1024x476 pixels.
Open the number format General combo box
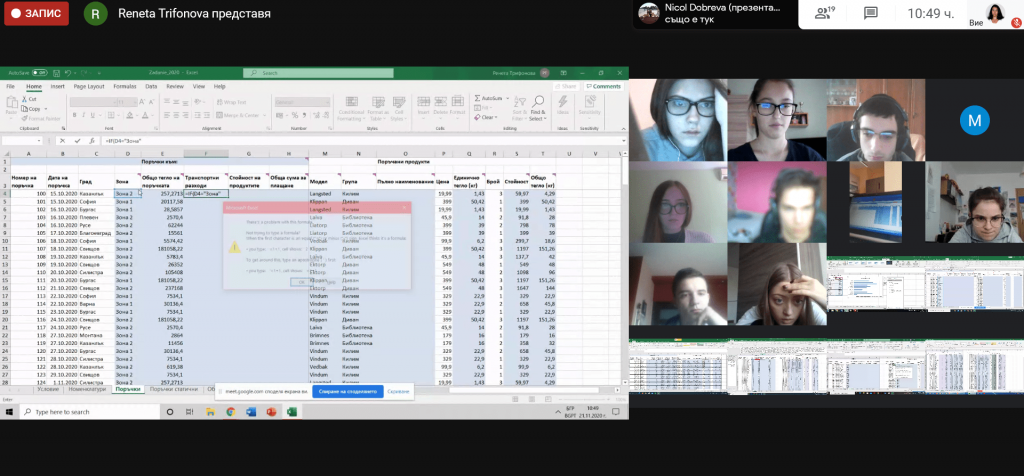(x=302, y=103)
